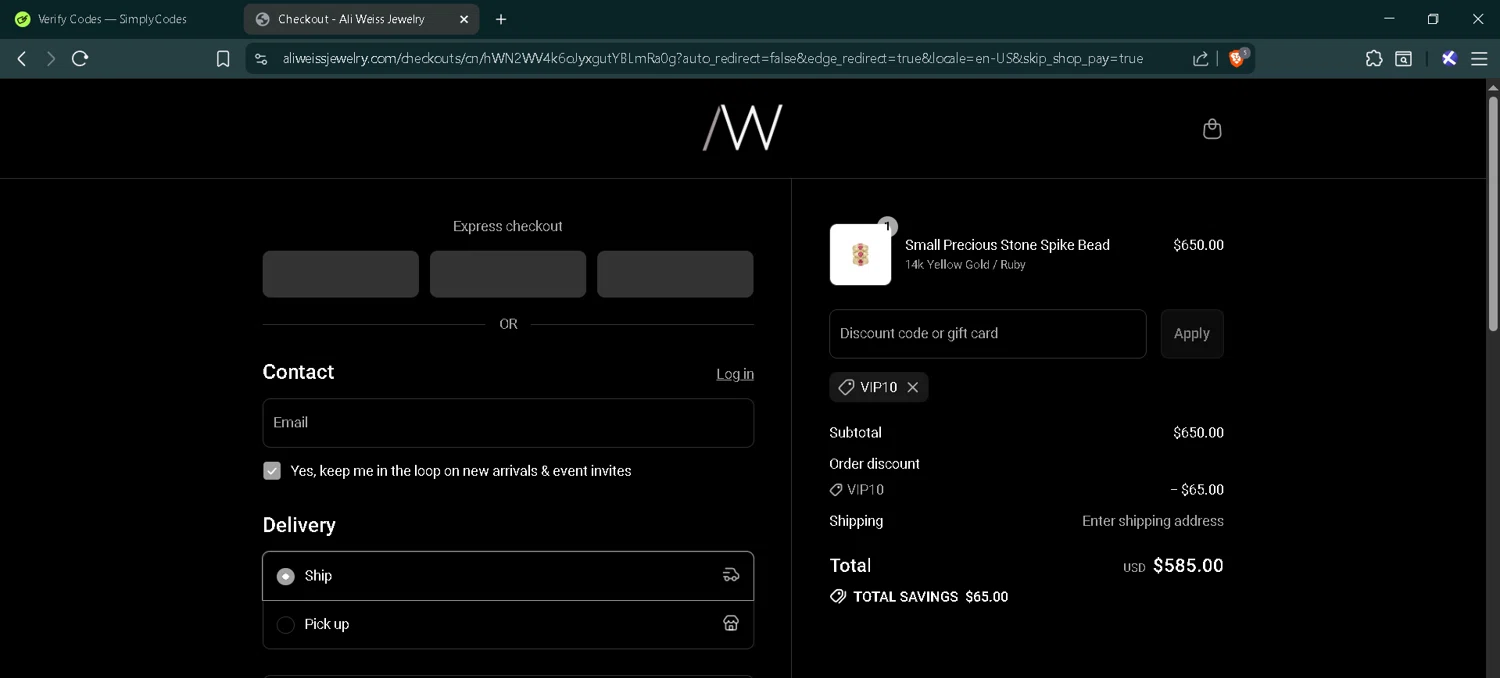Screen dimensions: 1500x678
Task: Click the middle express checkout button
Action: (x=508, y=274)
